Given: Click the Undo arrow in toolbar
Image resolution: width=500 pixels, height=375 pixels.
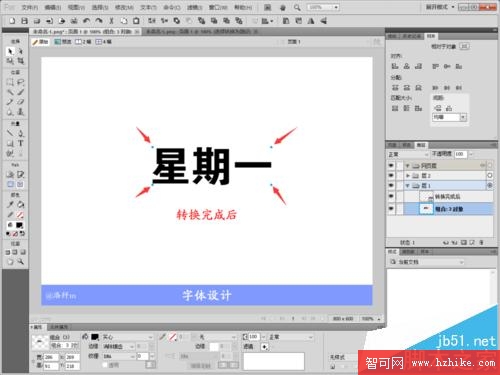Looking at the screenshot, I should click(86, 21).
